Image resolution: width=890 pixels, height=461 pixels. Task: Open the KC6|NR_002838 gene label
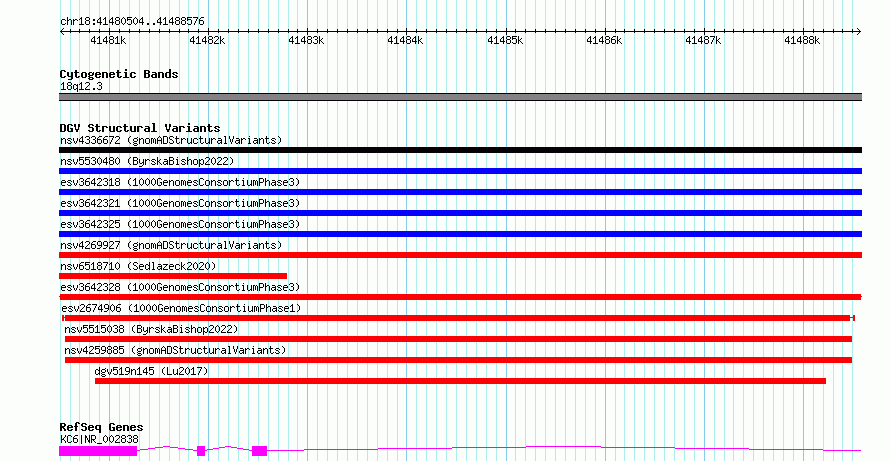(x=99, y=439)
